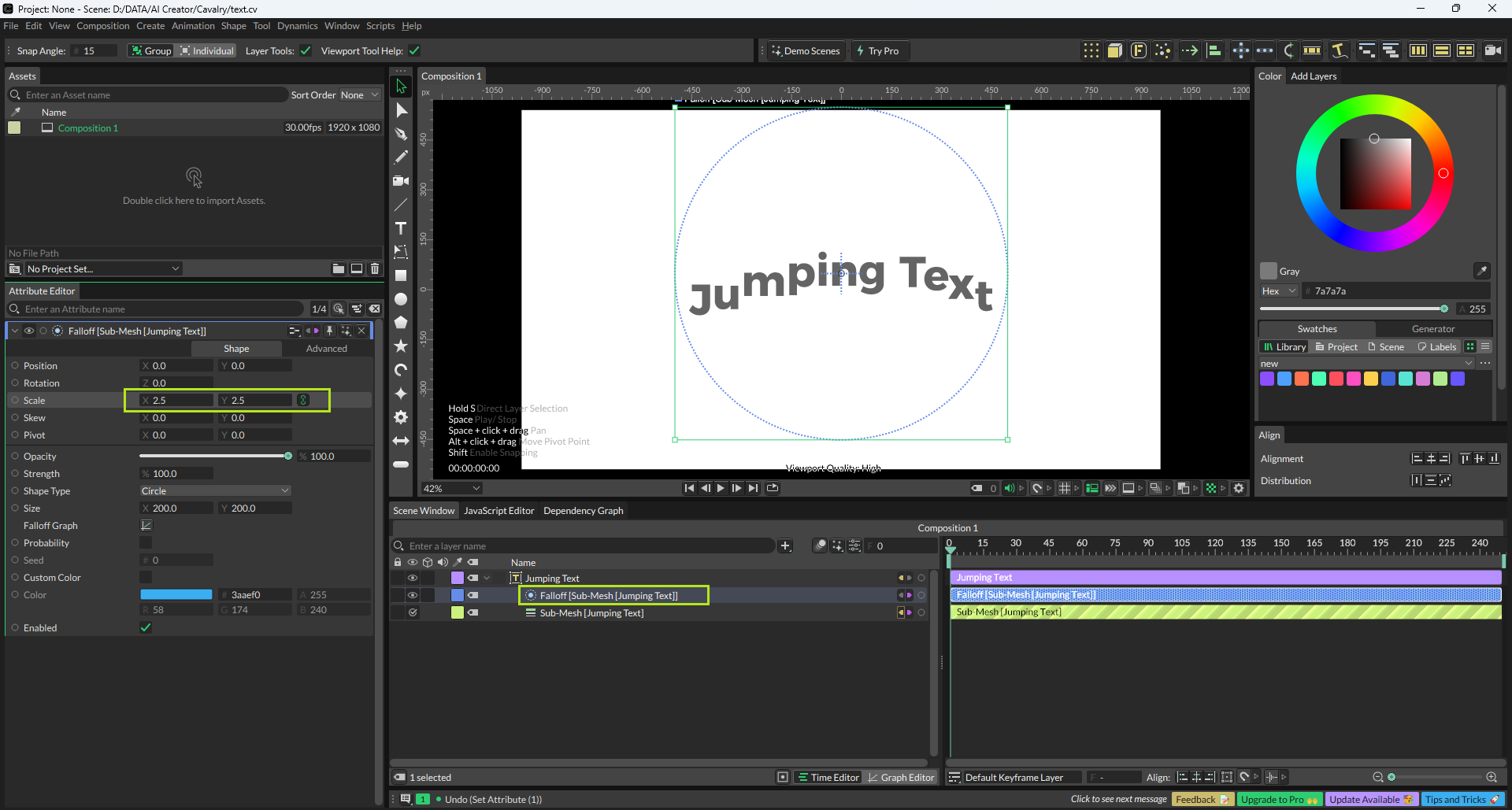This screenshot has width=1512, height=810.
Task: Hide the Jumping Text layer
Action: [412, 579]
